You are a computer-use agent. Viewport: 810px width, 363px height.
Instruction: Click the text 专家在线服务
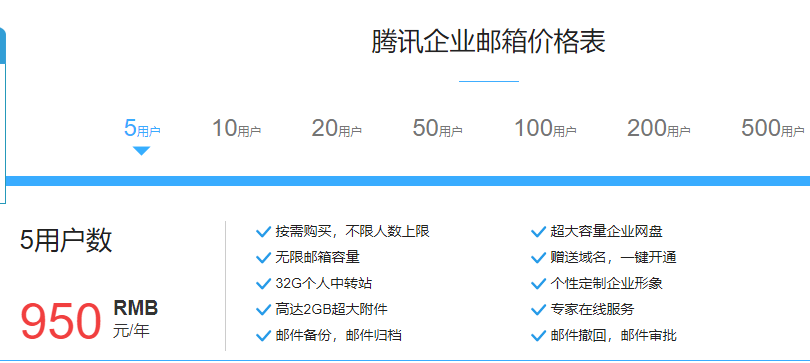click(x=592, y=310)
